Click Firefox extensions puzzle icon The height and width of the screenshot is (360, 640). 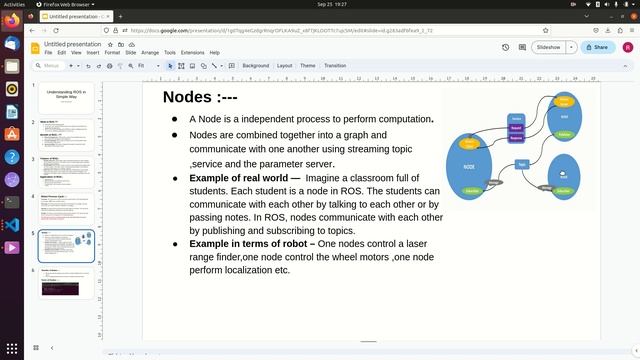pos(620,31)
